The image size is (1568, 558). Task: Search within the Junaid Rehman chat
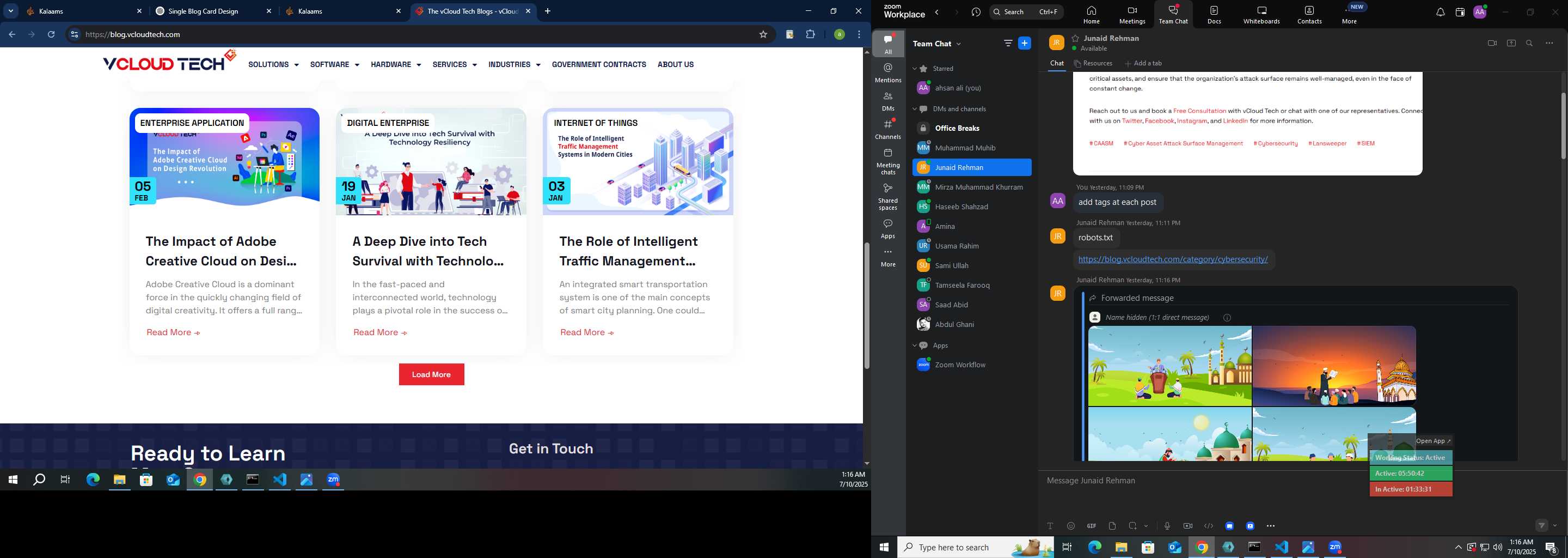1530,43
